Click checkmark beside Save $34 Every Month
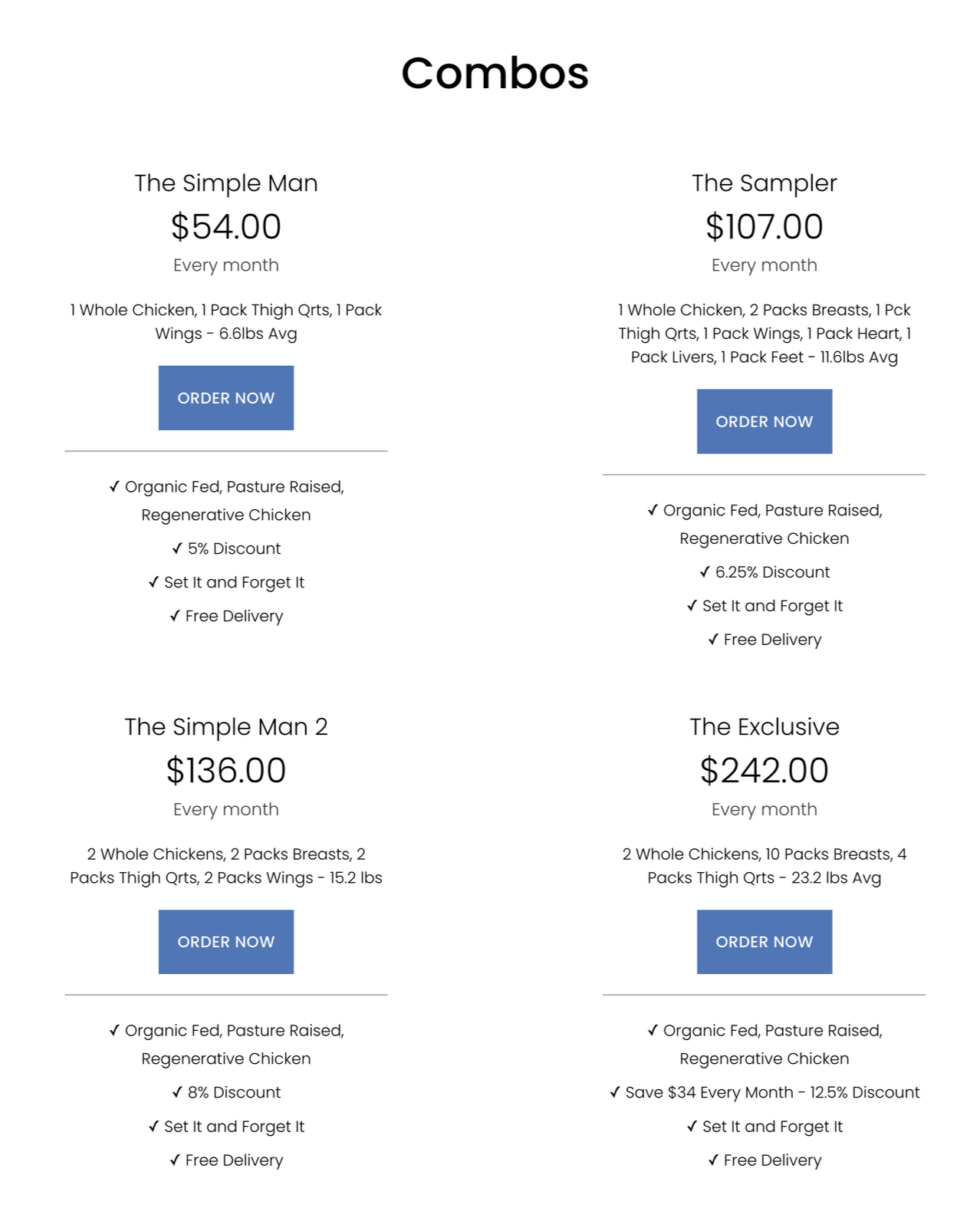The image size is (980, 1218). point(615,1092)
